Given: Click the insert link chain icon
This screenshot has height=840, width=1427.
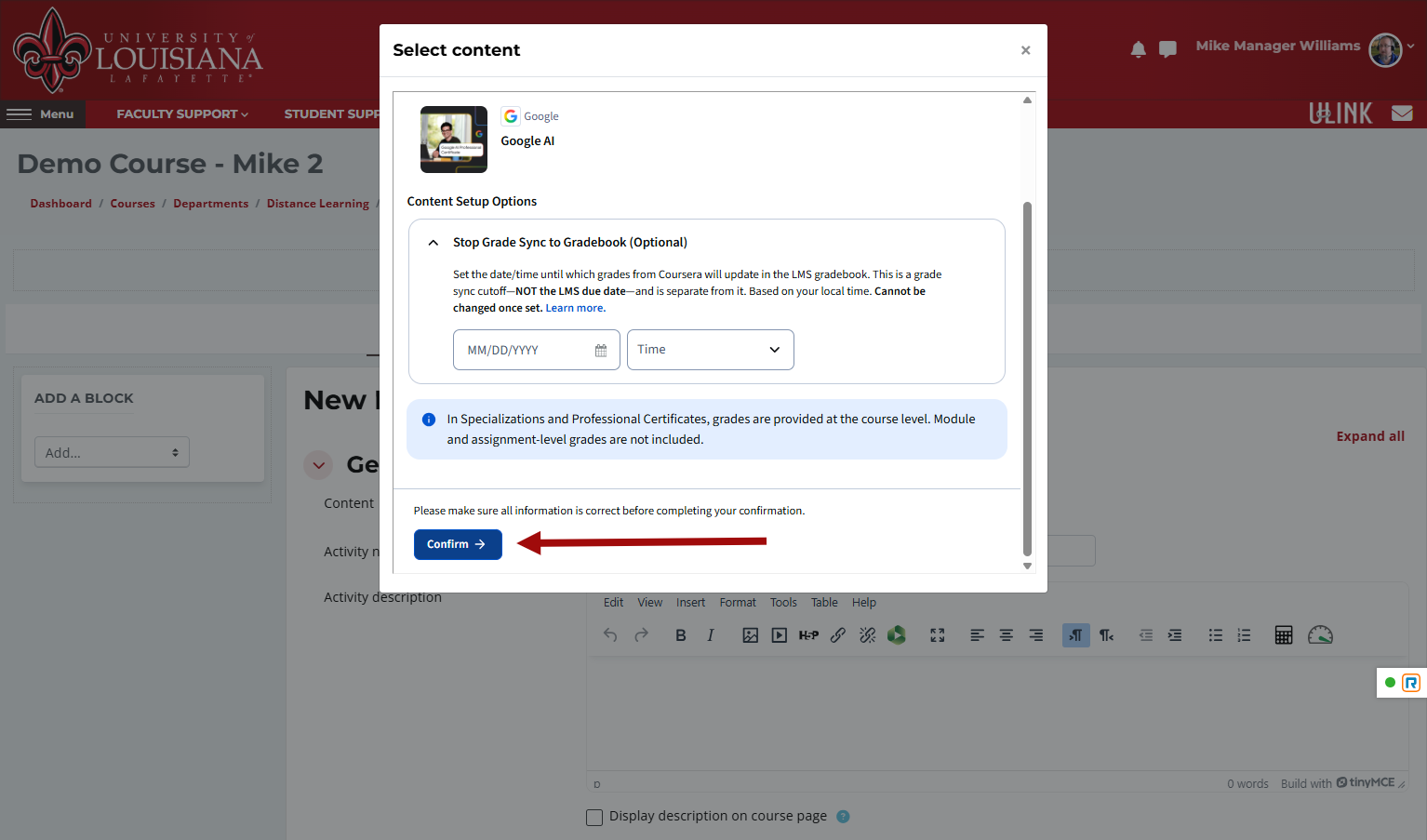Looking at the screenshot, I should coord(838,635).
